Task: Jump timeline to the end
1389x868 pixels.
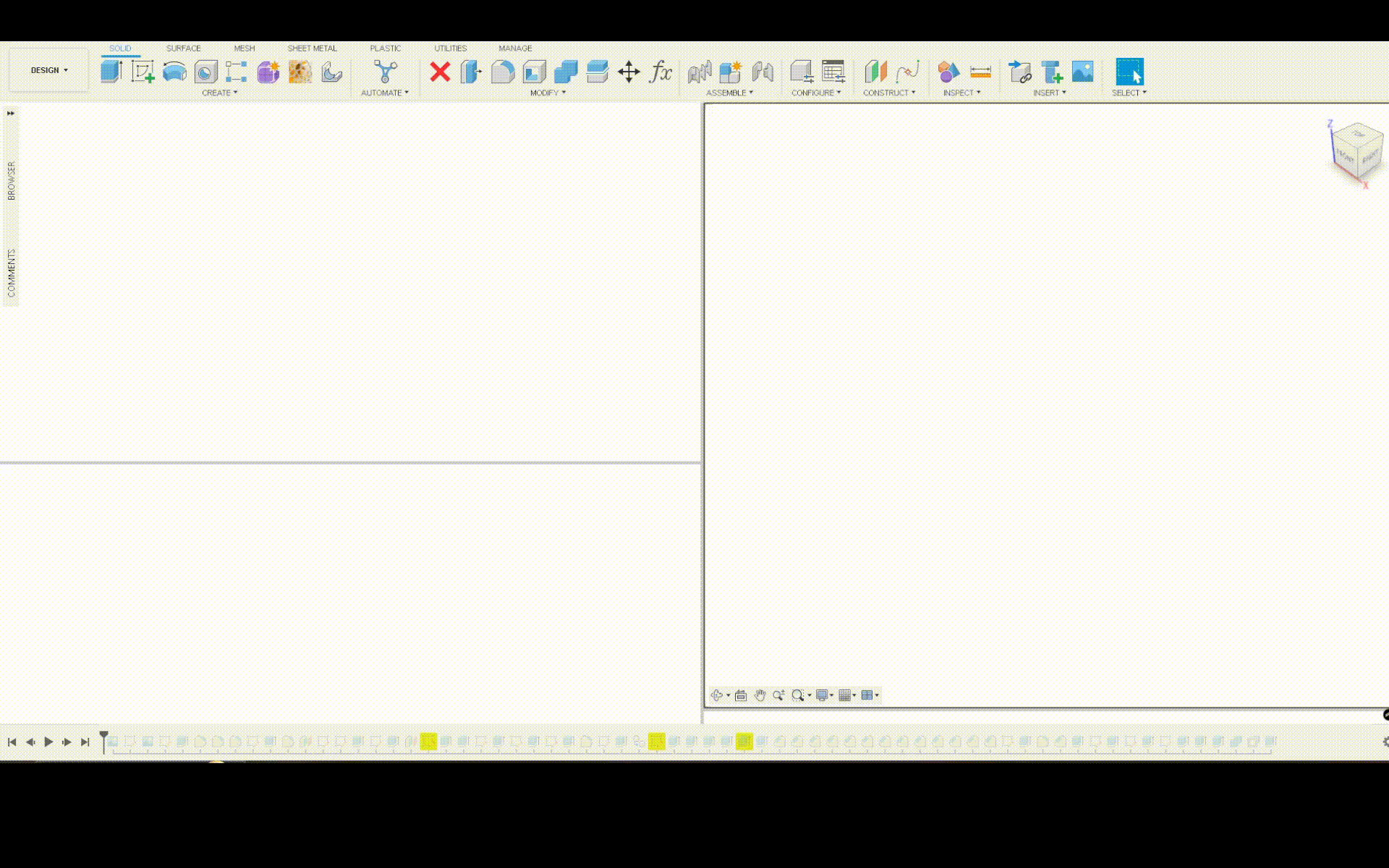Action: tap(85, 741)
